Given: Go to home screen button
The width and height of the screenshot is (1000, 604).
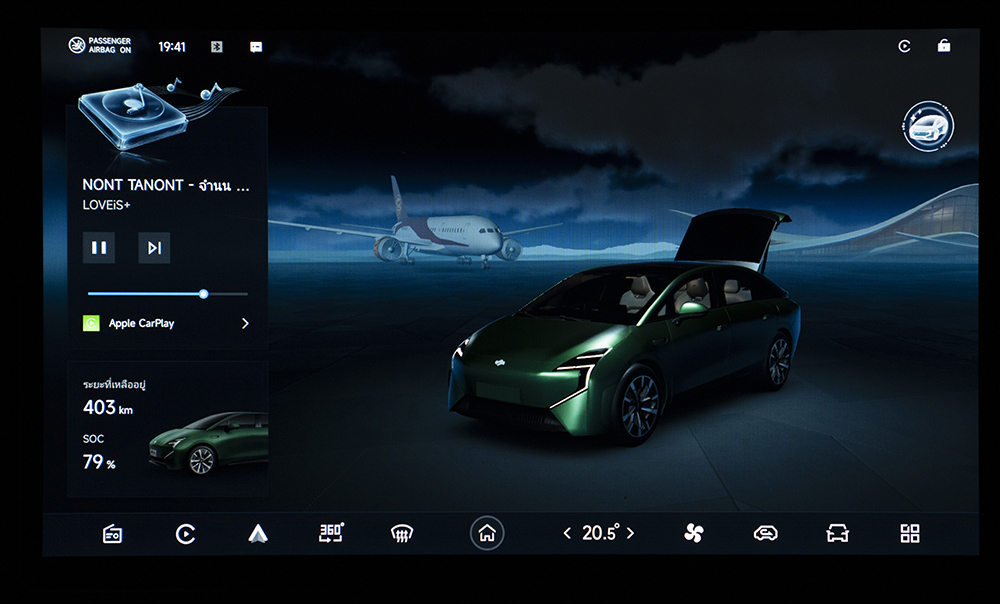Looking at the screenshot, I should 487,534.
